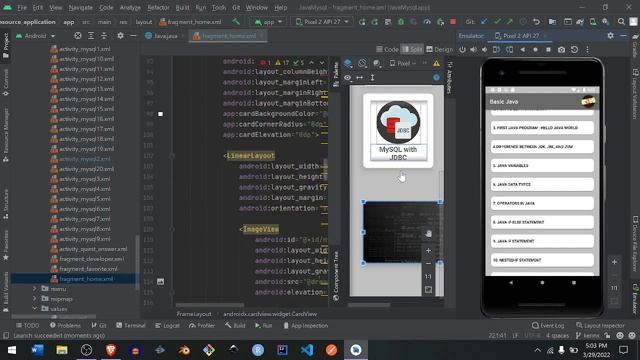
Task: Open the Build menu
Action: [182, 7]
